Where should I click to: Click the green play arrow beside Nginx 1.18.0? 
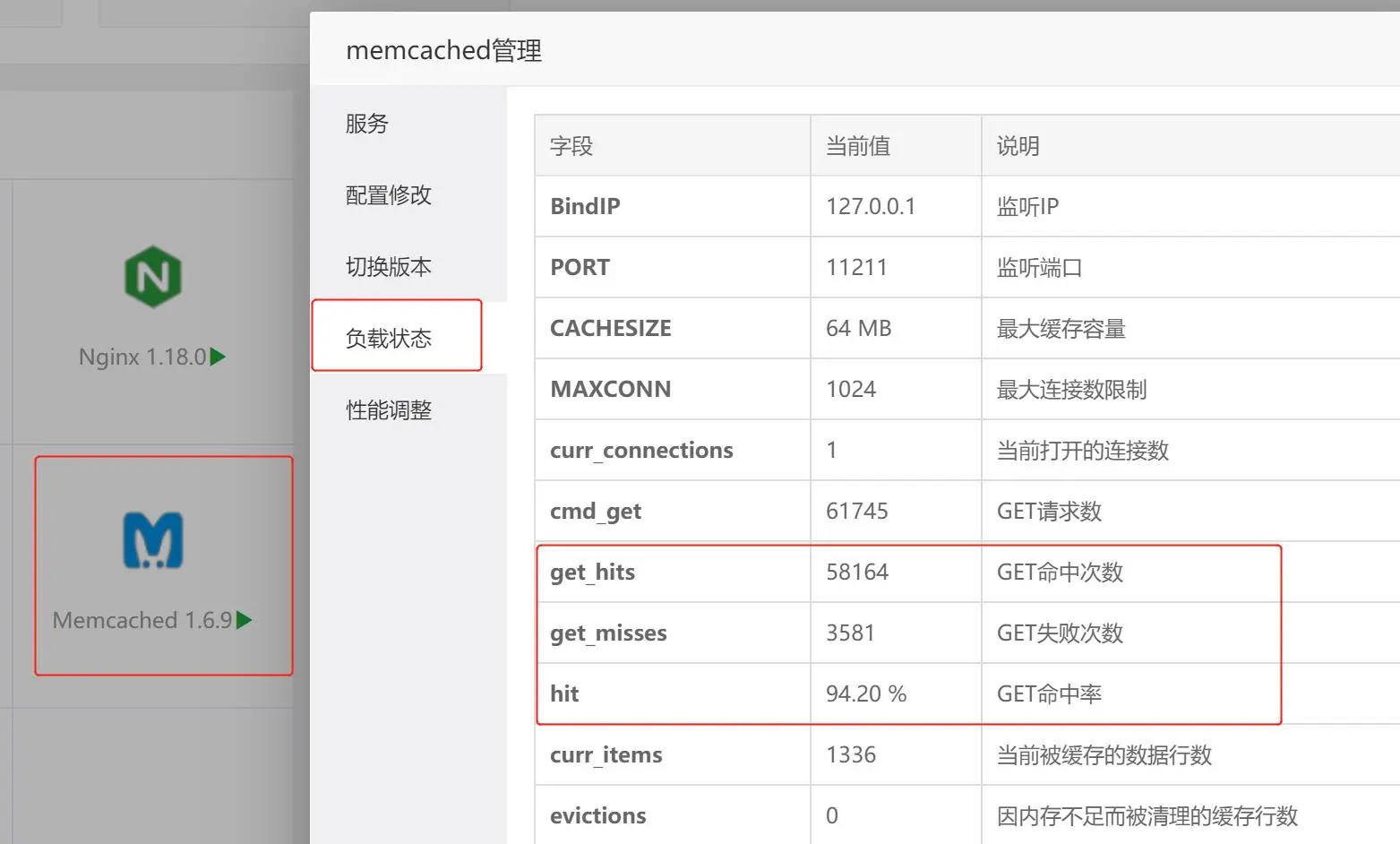(x=218, y=357)
